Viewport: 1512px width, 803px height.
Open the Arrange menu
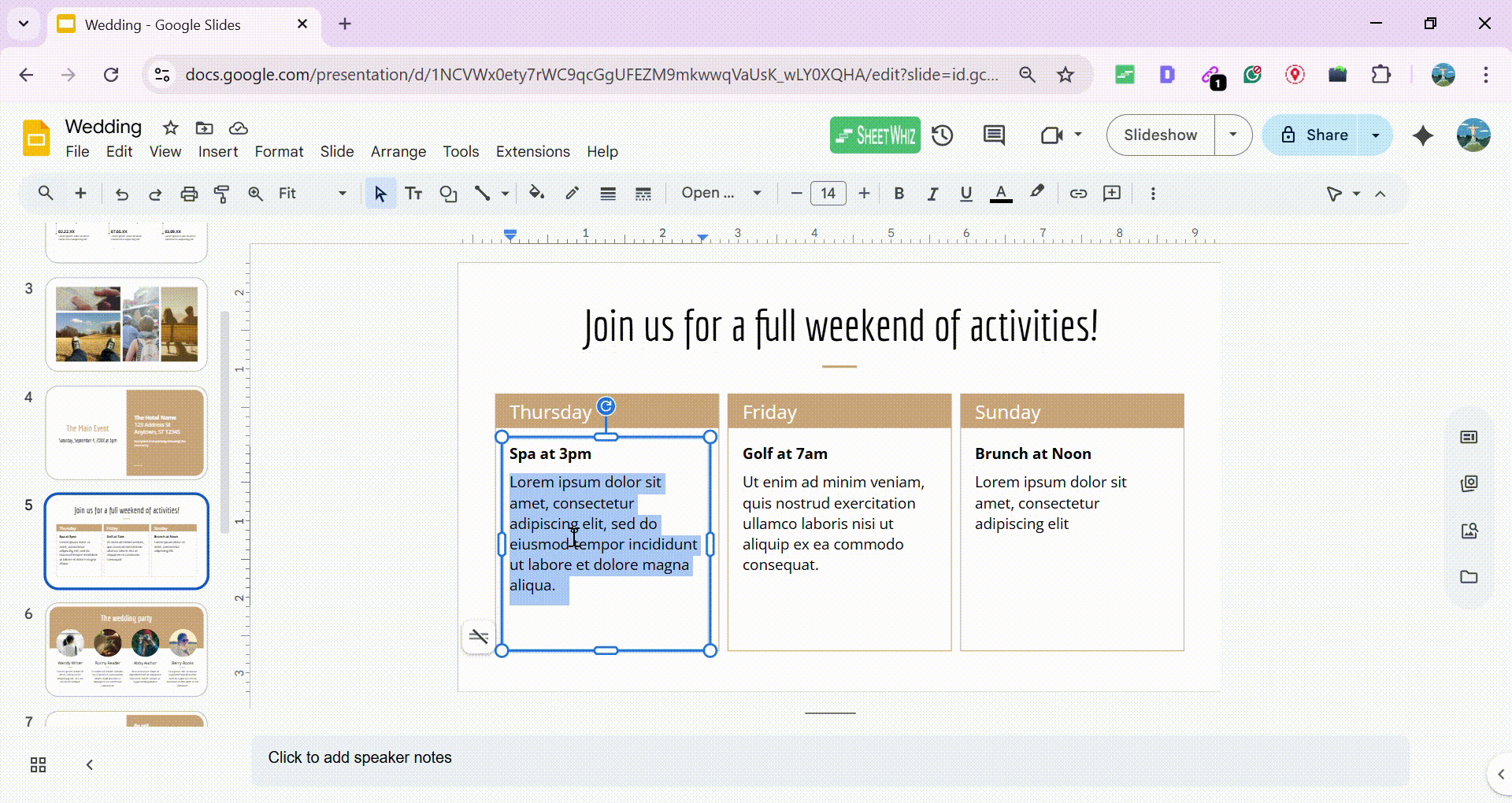pyautogui.click(x=398, y=152)
